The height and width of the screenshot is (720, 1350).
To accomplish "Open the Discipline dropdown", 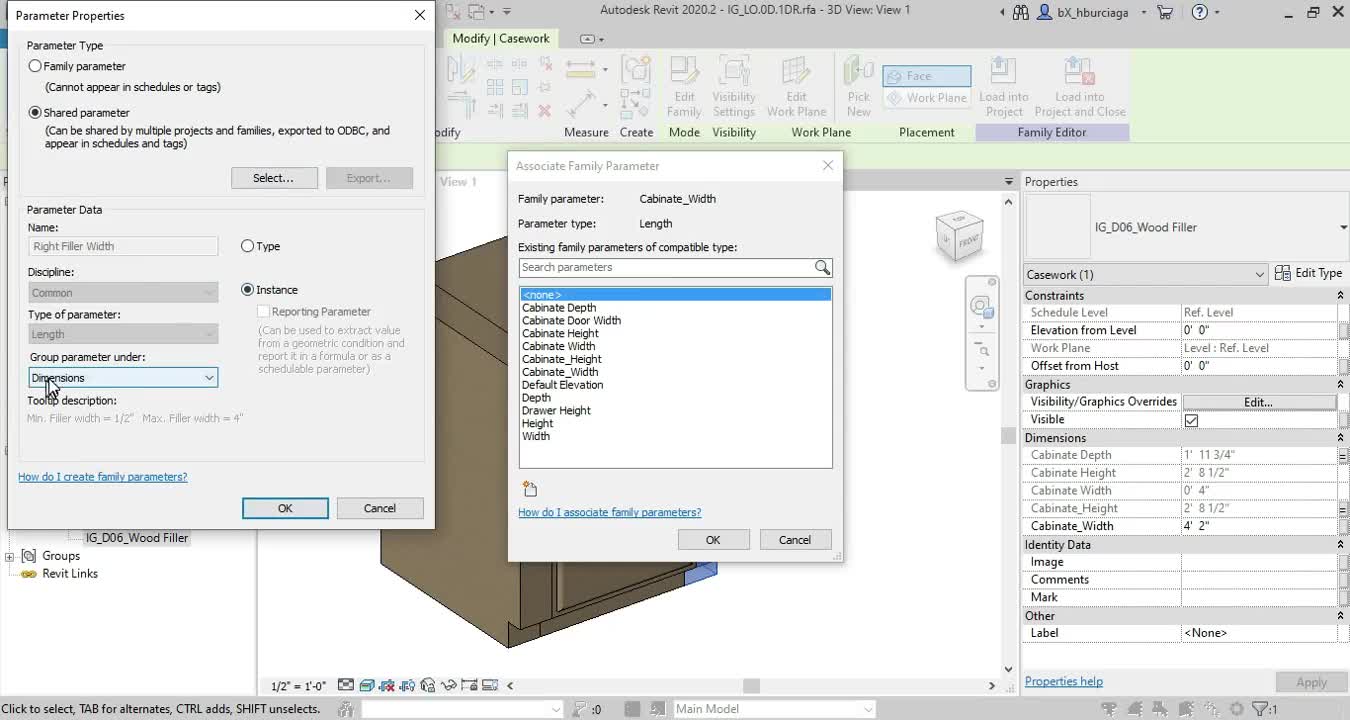I will coord(123,292).
